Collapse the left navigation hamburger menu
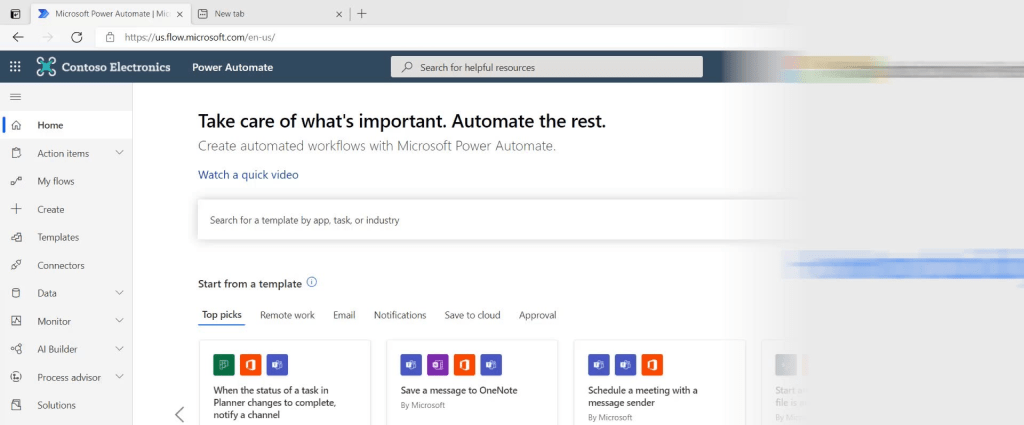The height and width of the screenshot is (425, 1024). point(16,97)
